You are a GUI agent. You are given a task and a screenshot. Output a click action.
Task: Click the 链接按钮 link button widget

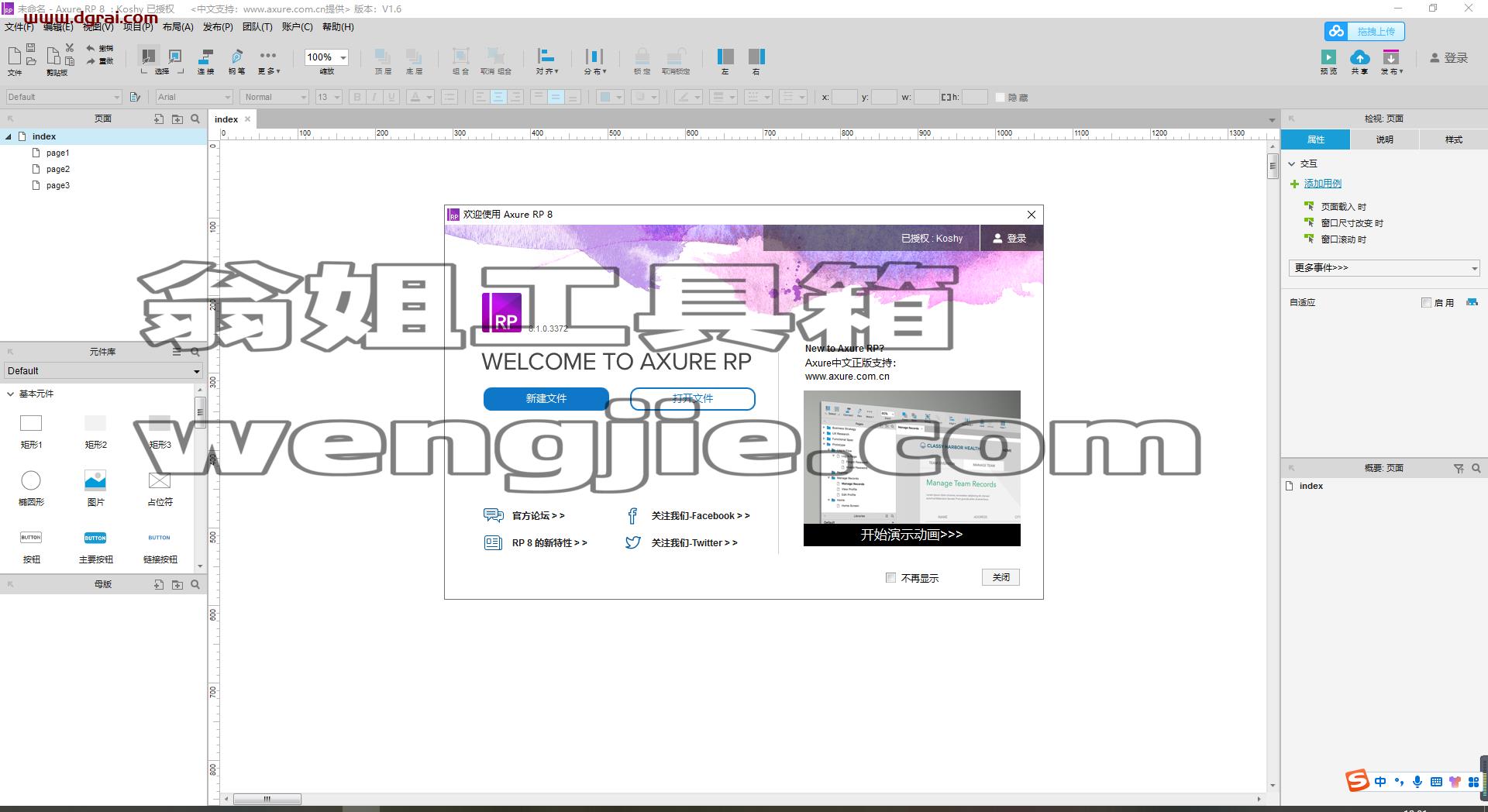[160, 545]
